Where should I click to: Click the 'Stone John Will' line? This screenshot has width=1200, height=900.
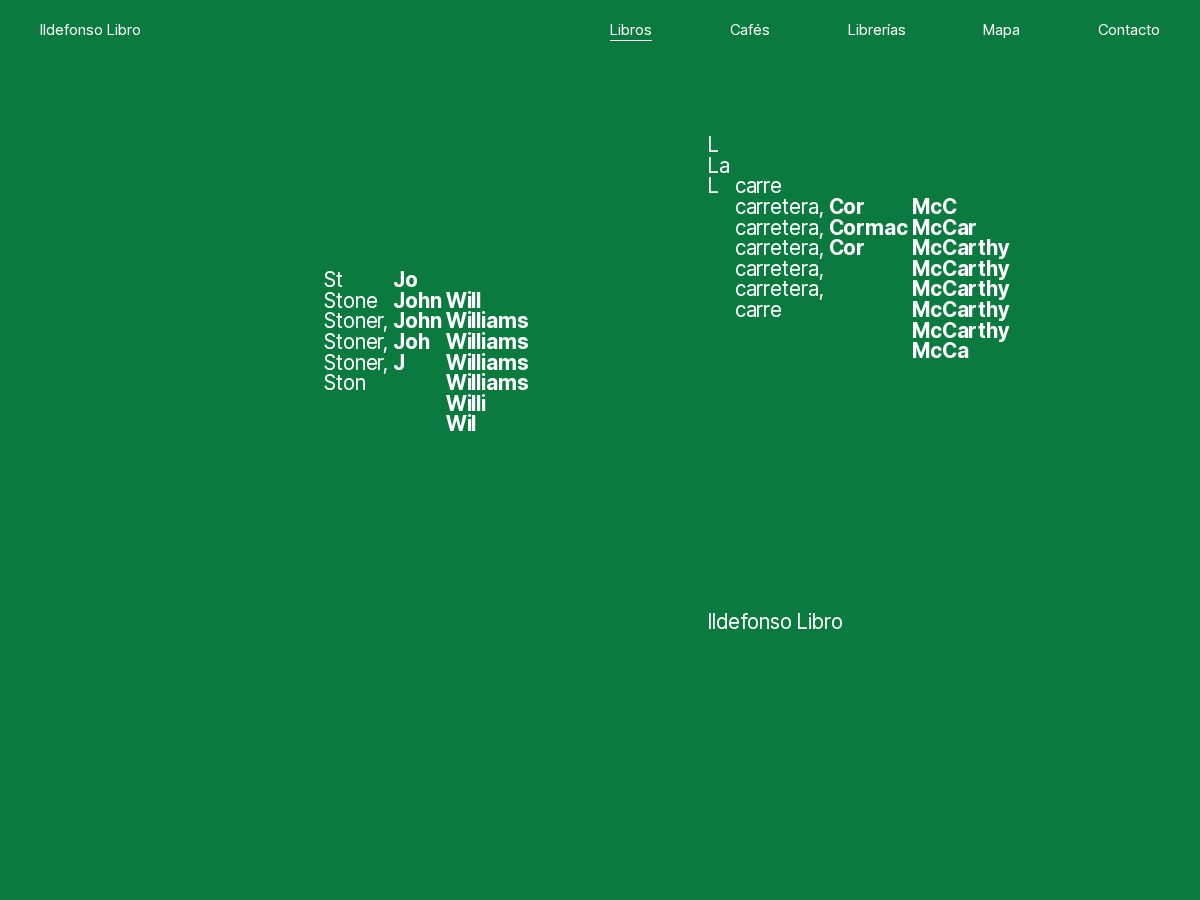403,301
